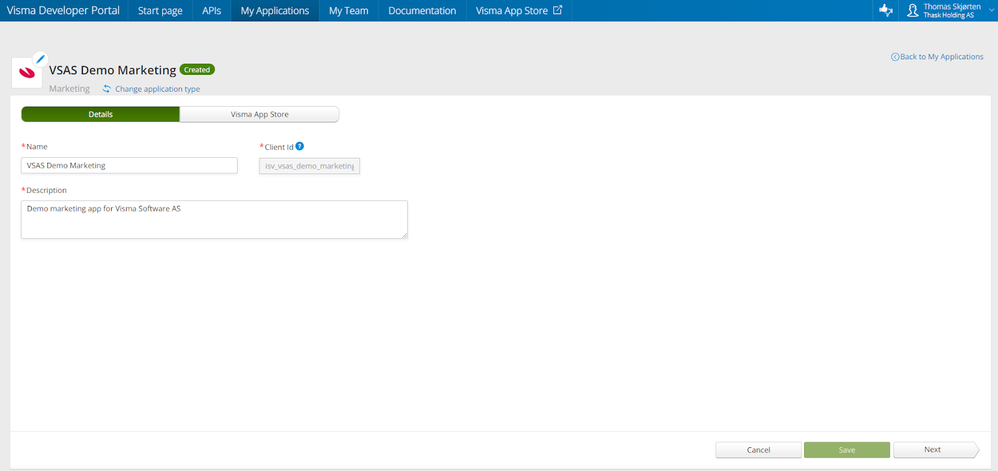The width and height of the screenshot is (998, 471).
Task: Click the pencil edit icon on app logo
Action: coord(41,59)
